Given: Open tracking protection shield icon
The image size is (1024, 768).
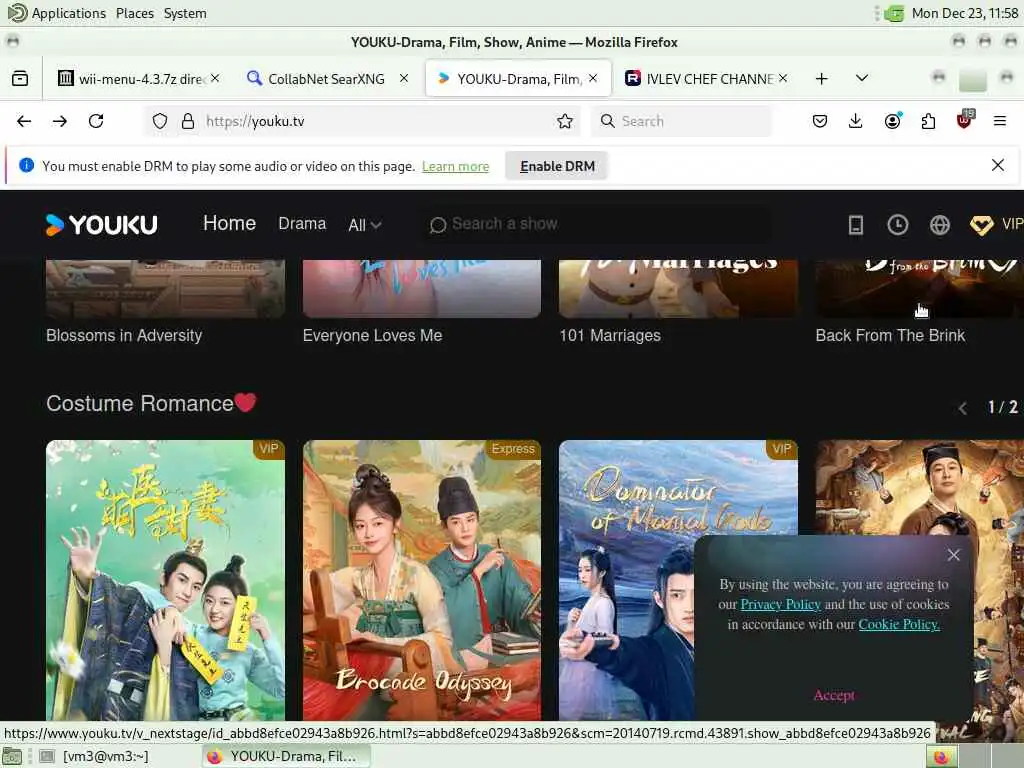Looking at the screenshot, I should (160, 121).
